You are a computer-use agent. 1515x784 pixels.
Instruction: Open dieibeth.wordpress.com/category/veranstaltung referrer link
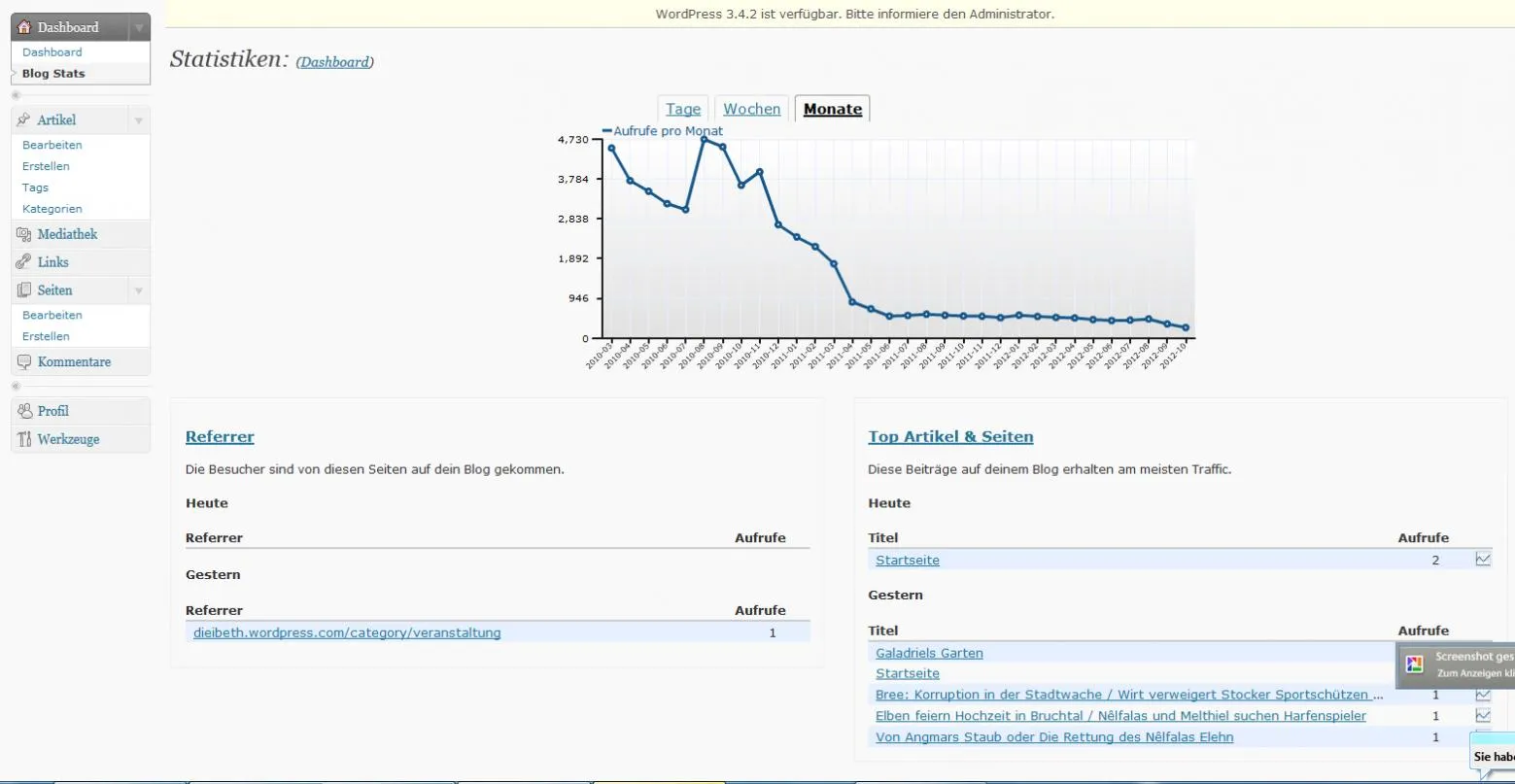coord(347,632)
